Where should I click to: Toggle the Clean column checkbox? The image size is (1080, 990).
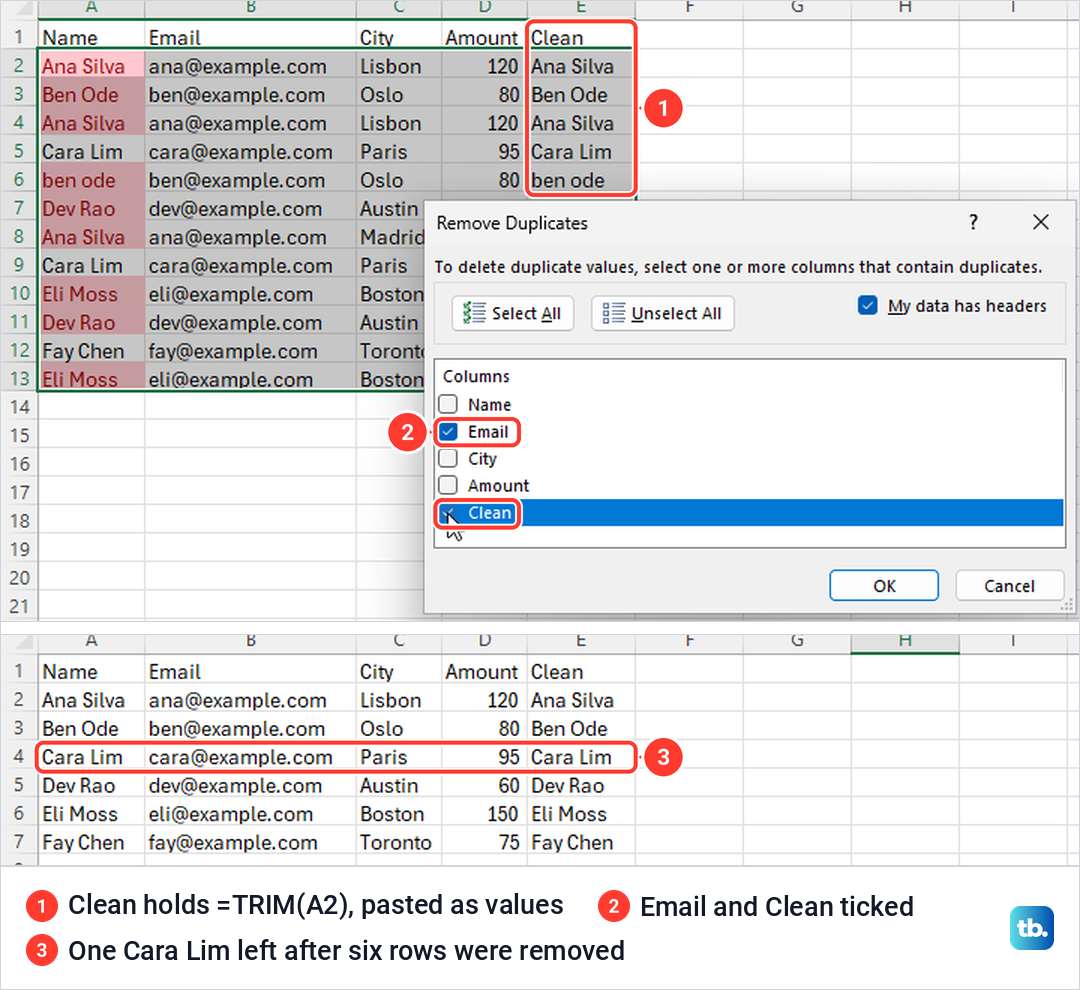pyautogui.click(x=448, y=513)
